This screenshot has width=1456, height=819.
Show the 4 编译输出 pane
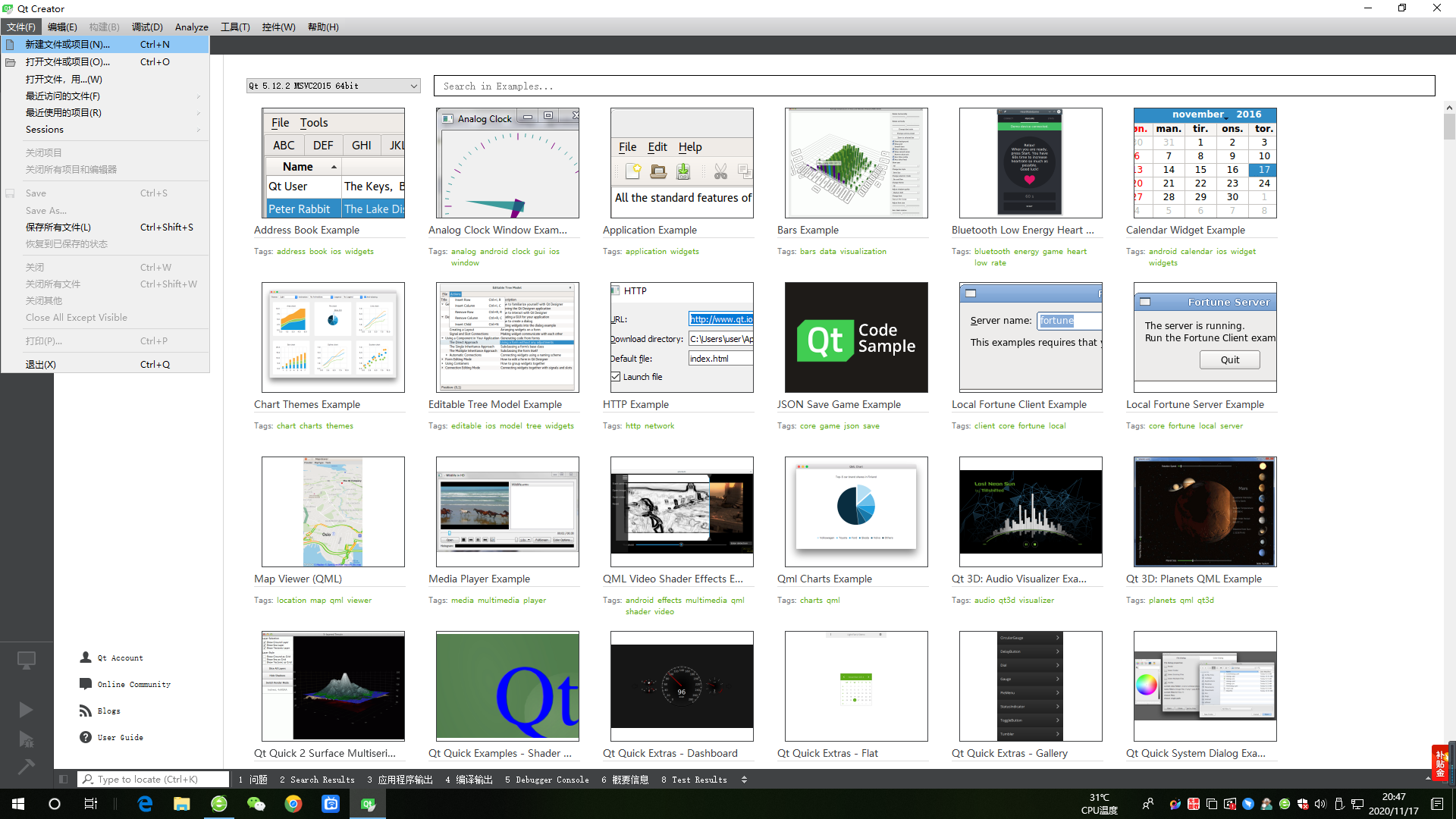pyautogui.click(x=469, y=780)
